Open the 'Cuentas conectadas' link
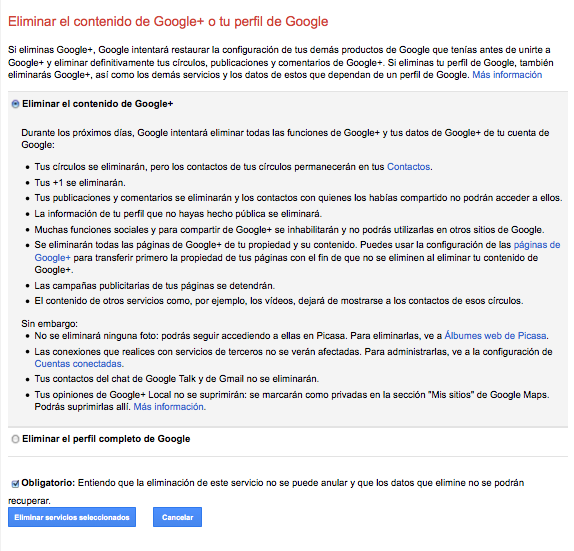Viewport: 574px width, 551px height. 79,364
